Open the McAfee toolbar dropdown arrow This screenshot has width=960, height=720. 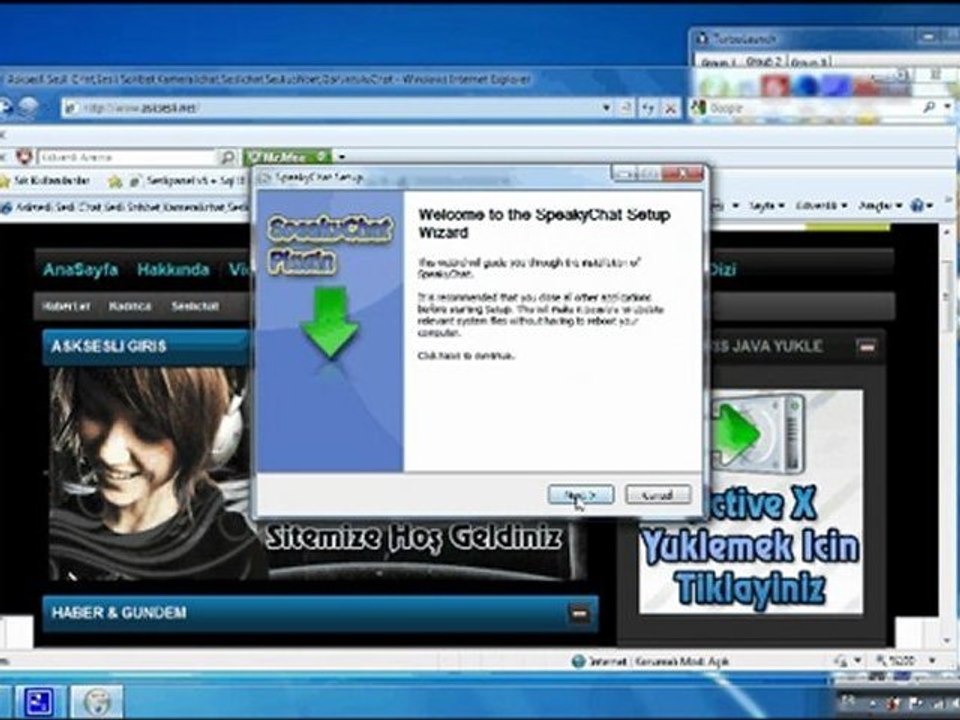342,157
